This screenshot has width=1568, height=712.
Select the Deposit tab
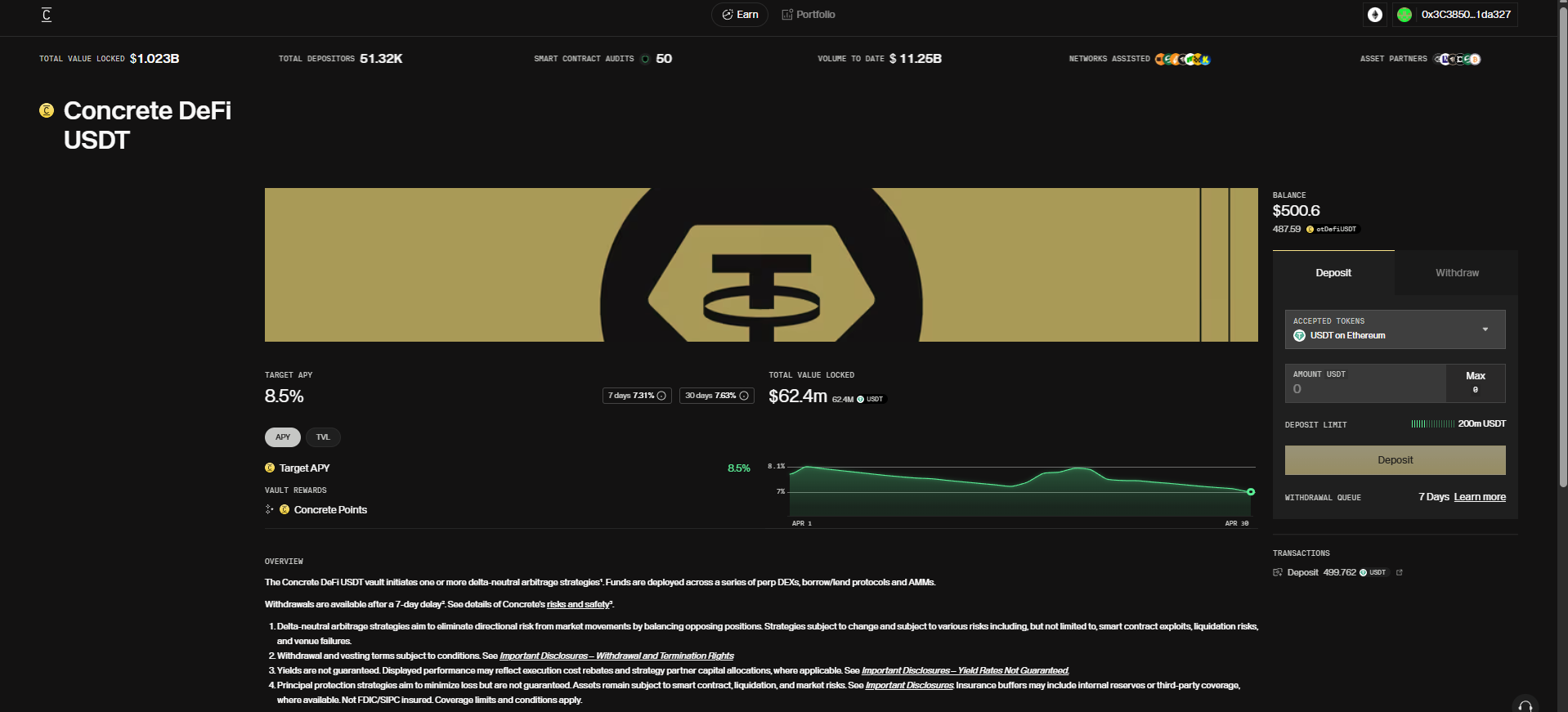click(1333, 273)
